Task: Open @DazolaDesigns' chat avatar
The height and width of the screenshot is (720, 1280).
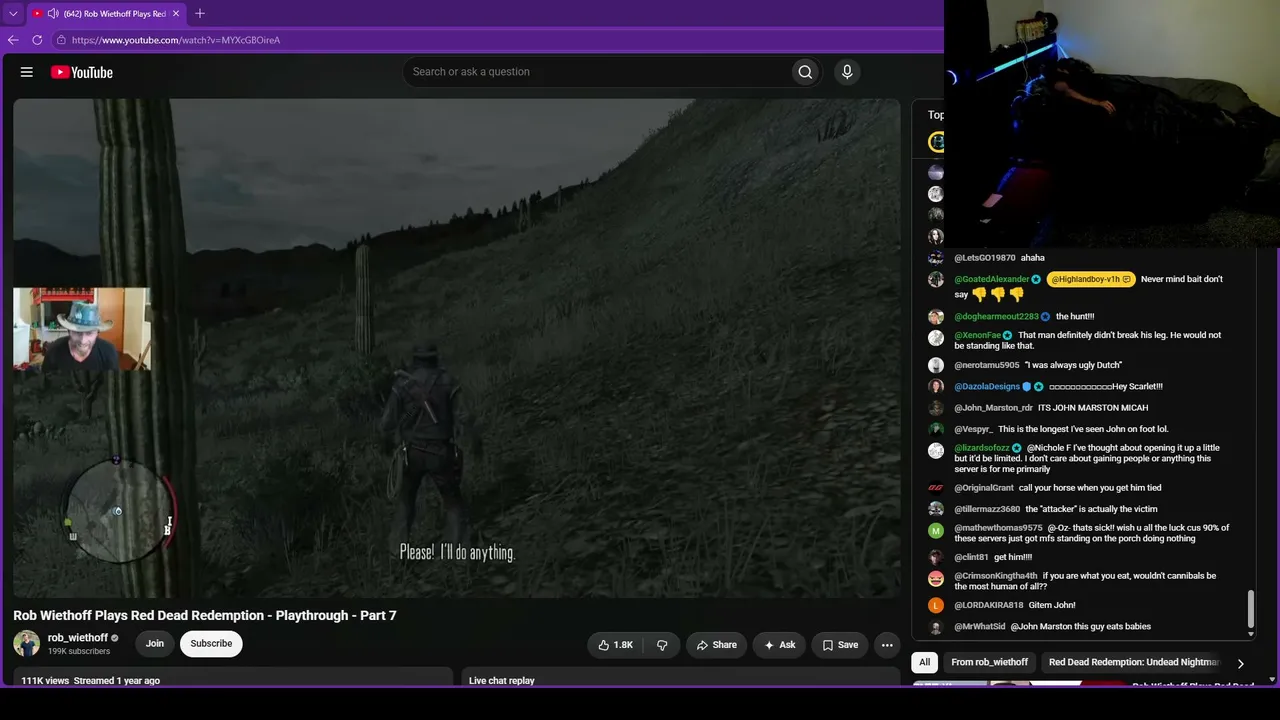Action: [936, 387]
